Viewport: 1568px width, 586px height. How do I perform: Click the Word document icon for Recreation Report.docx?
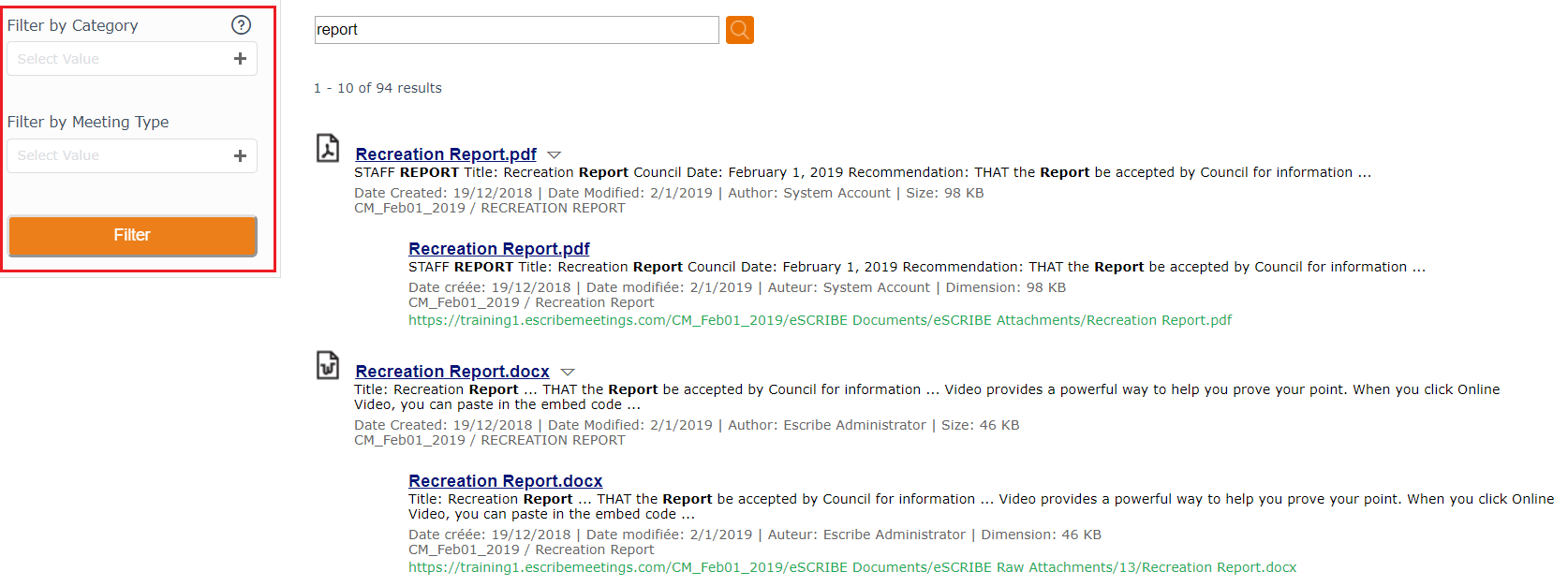point(328,365)
